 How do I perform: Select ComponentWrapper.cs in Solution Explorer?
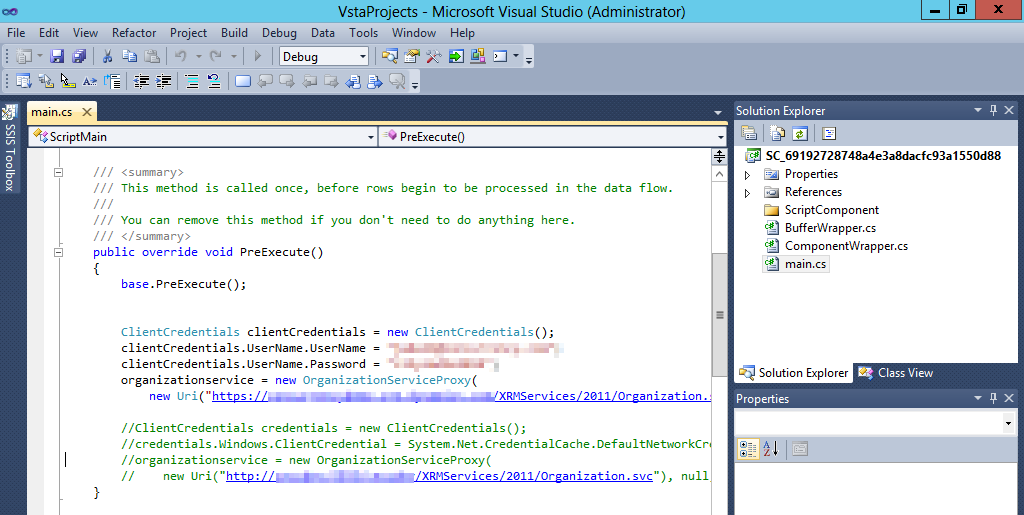click(846, 246)
